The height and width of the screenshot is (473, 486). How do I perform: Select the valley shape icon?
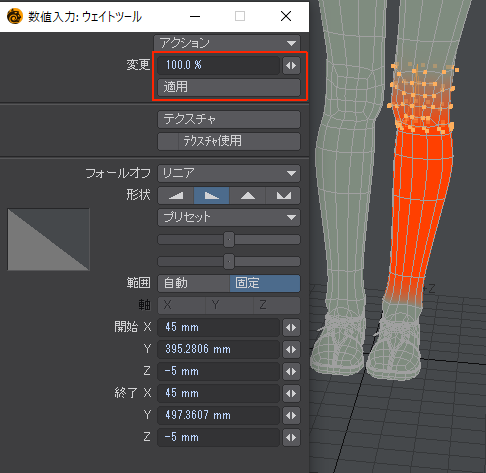pos(283,195)
